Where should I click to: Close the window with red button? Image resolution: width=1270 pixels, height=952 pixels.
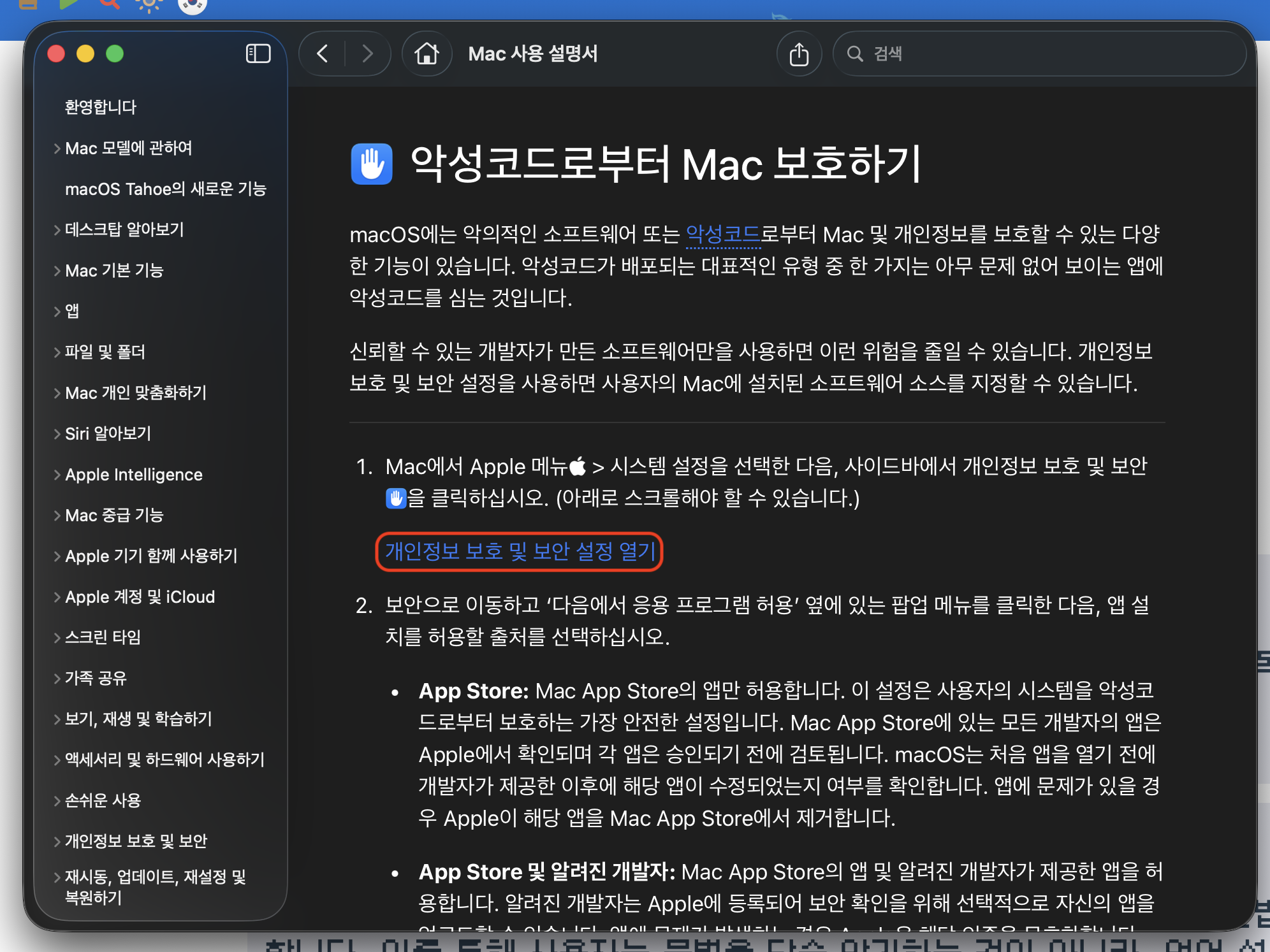[x=56, y=54]
